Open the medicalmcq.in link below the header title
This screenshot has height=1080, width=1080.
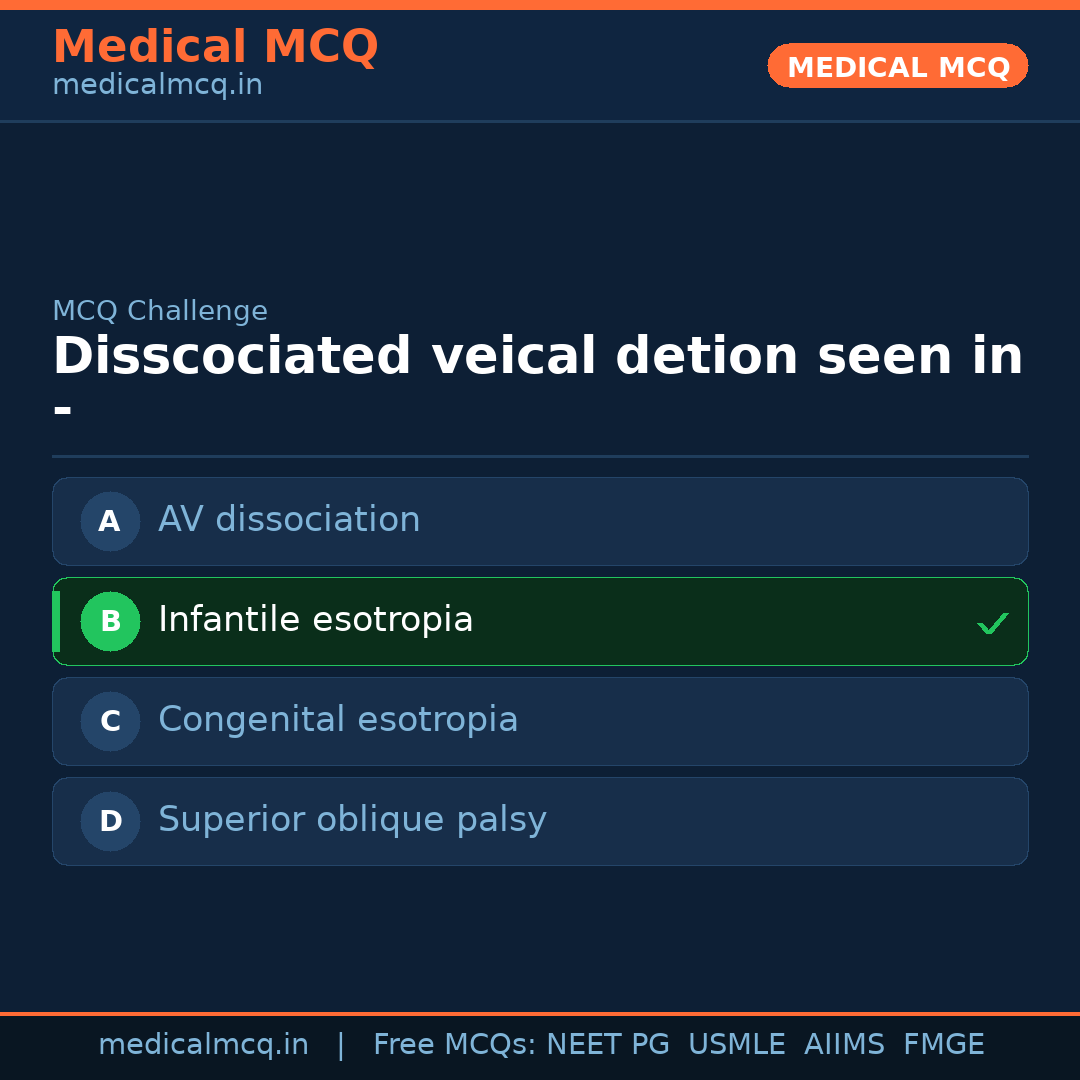[x=157, y=85]
